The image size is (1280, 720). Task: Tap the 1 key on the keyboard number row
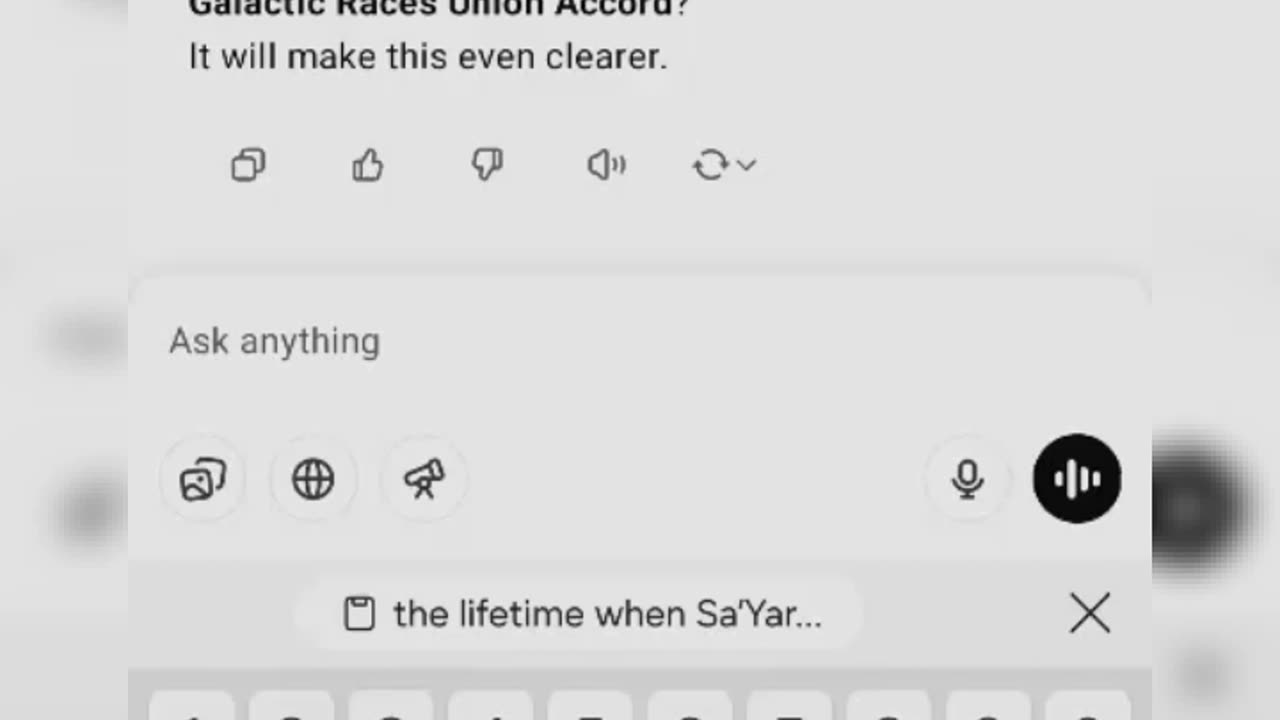coord(193,706)
